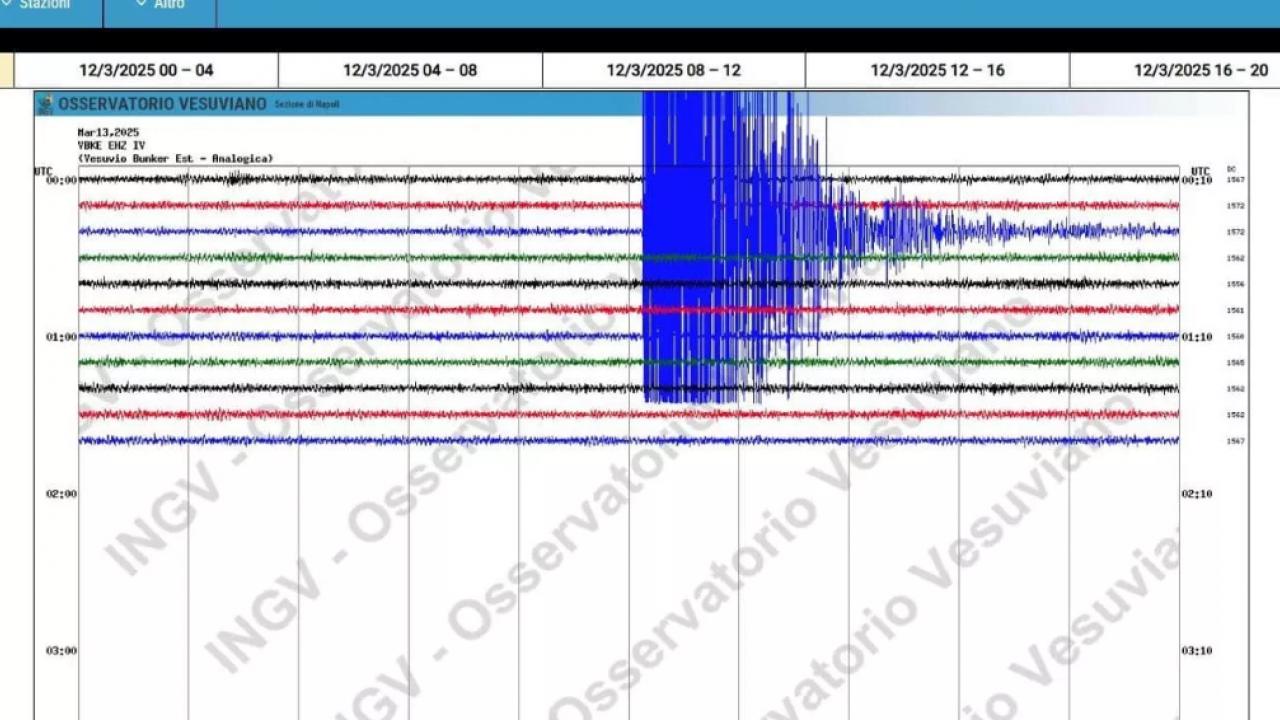Click the 02:10 right axis label
The image size is (1280, 720).
point(1197,494)
